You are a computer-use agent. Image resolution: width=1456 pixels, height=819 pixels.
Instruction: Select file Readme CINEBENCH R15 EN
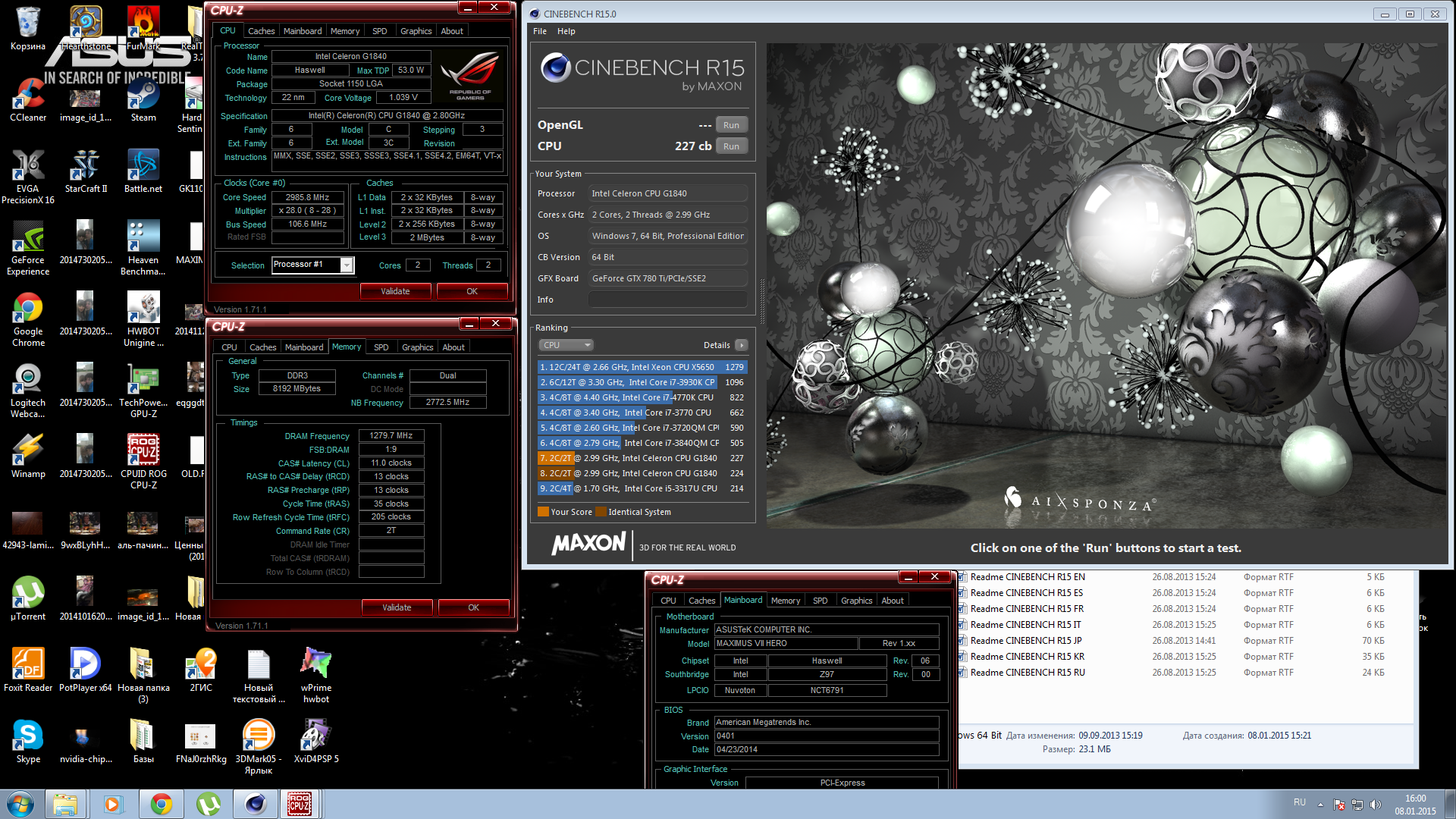coord(1027,577)
